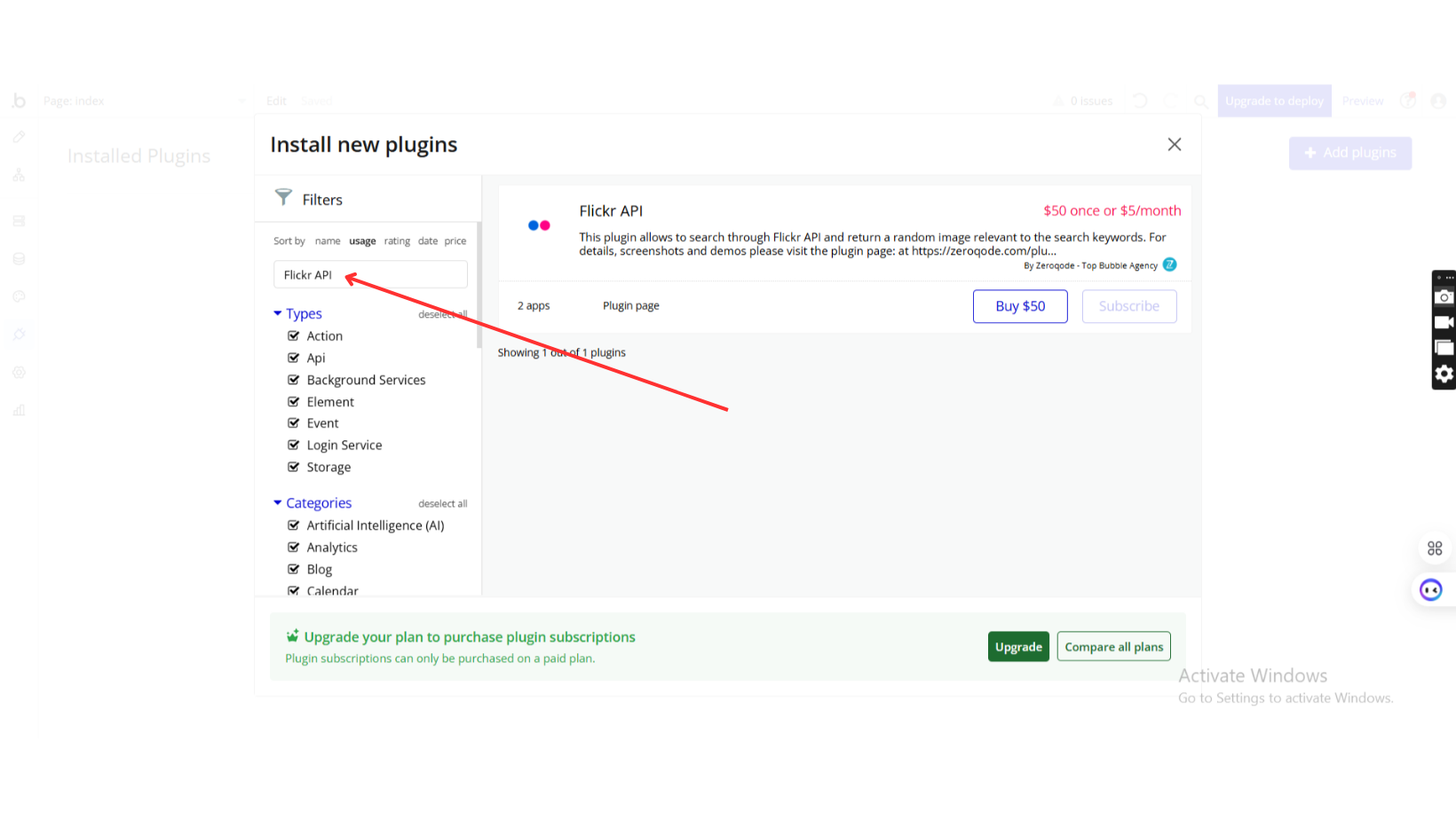The height and width of the screenshot is (820, 1456).
Task: Uncheck the Action type checkbox
Action: [294, 336]
